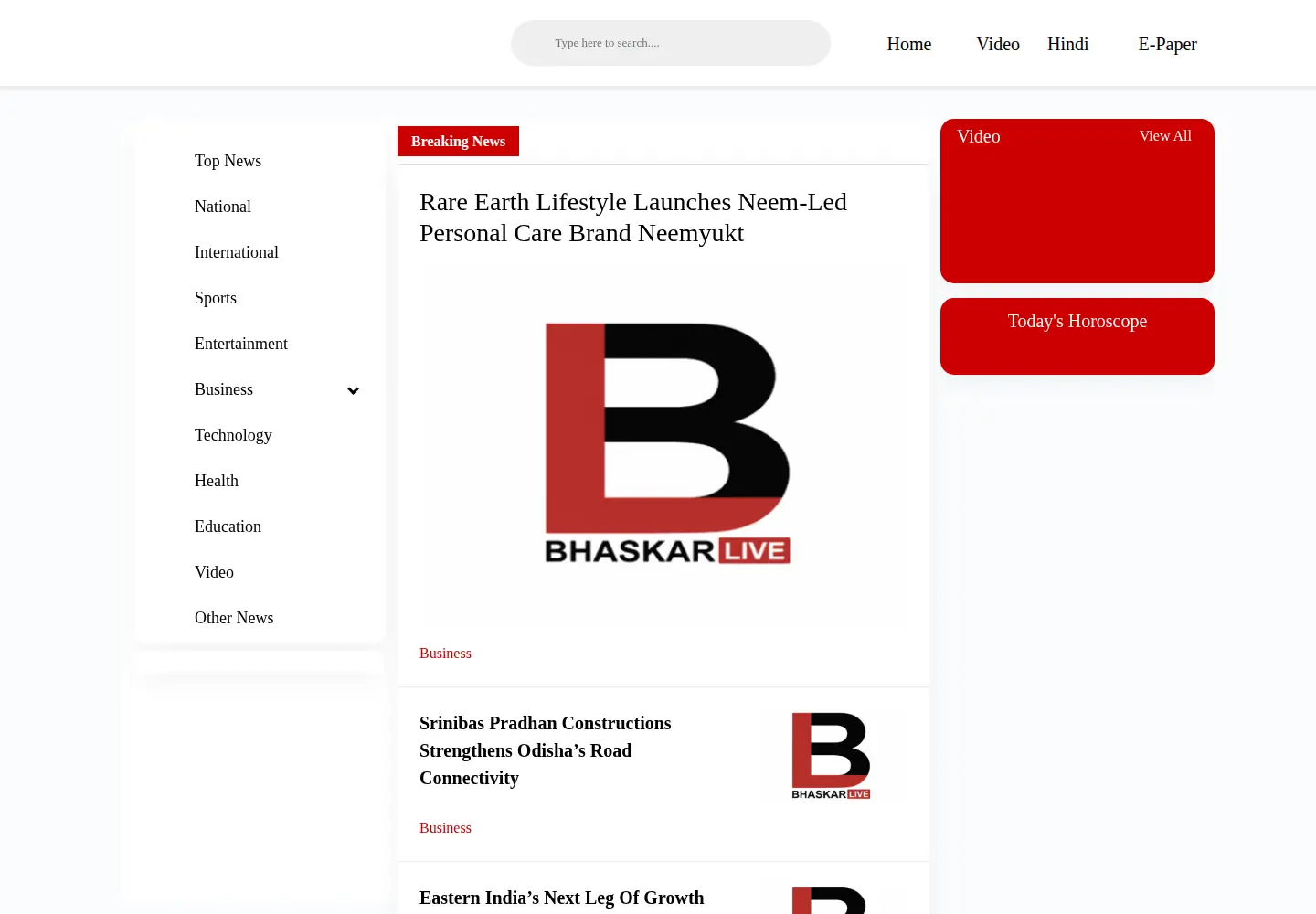The width and height of the screenshot is (1316, 914).
Task: Click Business tag under Srinibas Pradhan article
Action: (x=445, y=828)
